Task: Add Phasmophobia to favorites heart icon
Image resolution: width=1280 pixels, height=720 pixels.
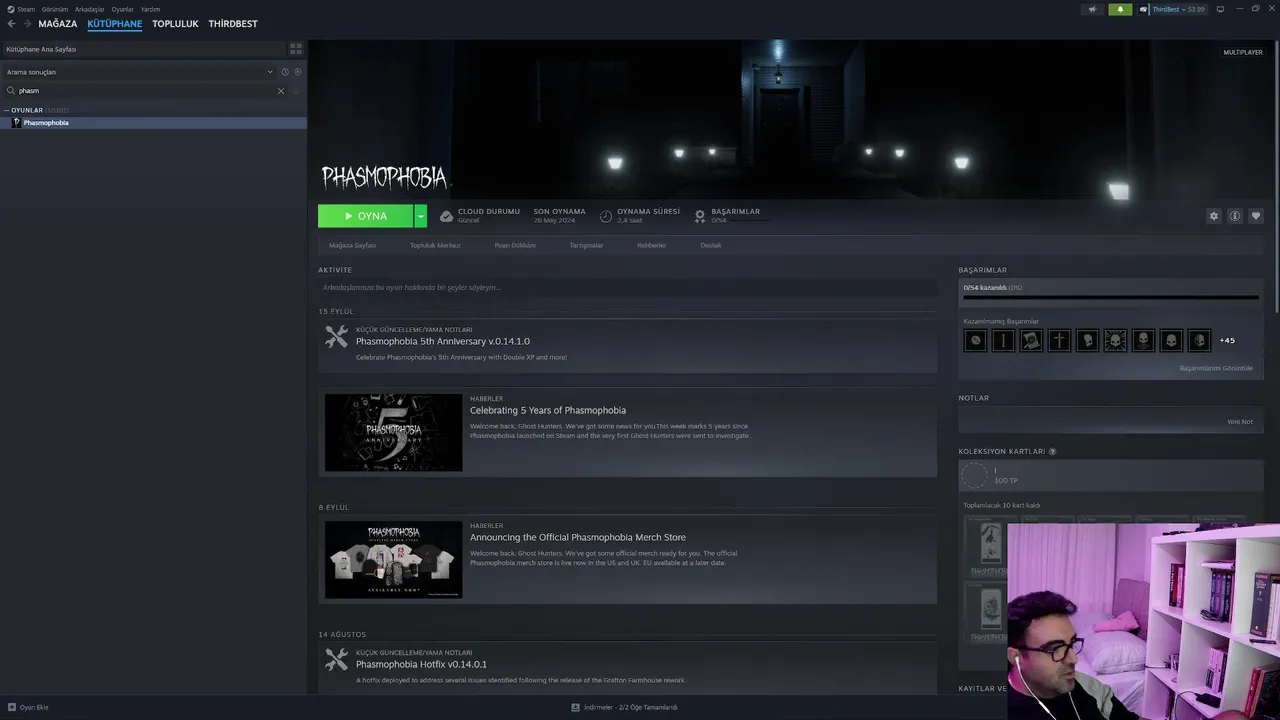Action: pyautogui.click(x=1256, y=216)
